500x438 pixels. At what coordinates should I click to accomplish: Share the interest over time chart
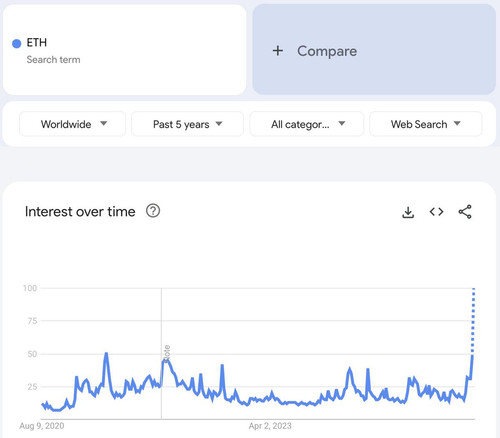point(465,212)
